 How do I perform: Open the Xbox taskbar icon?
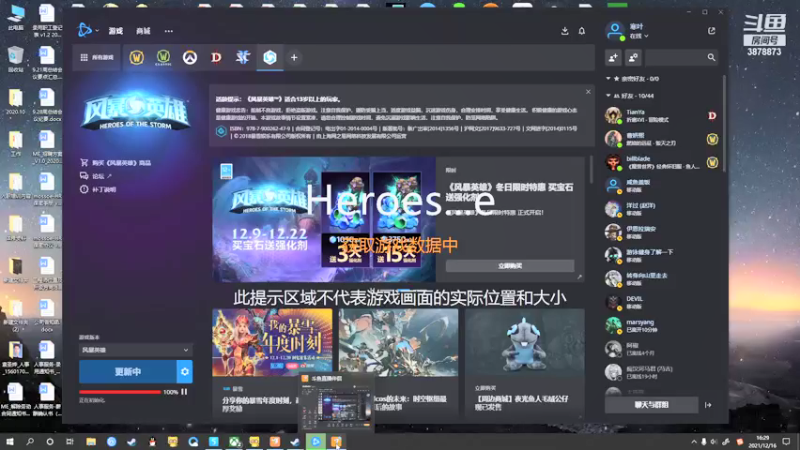234,442
